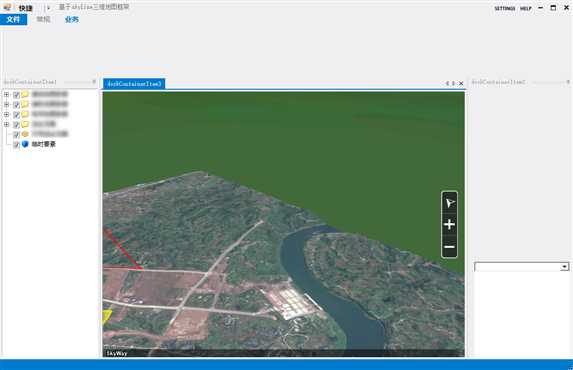Click inside the right panel combo box field
This screenshot has height=370, width=573.
tap(517, 267)
